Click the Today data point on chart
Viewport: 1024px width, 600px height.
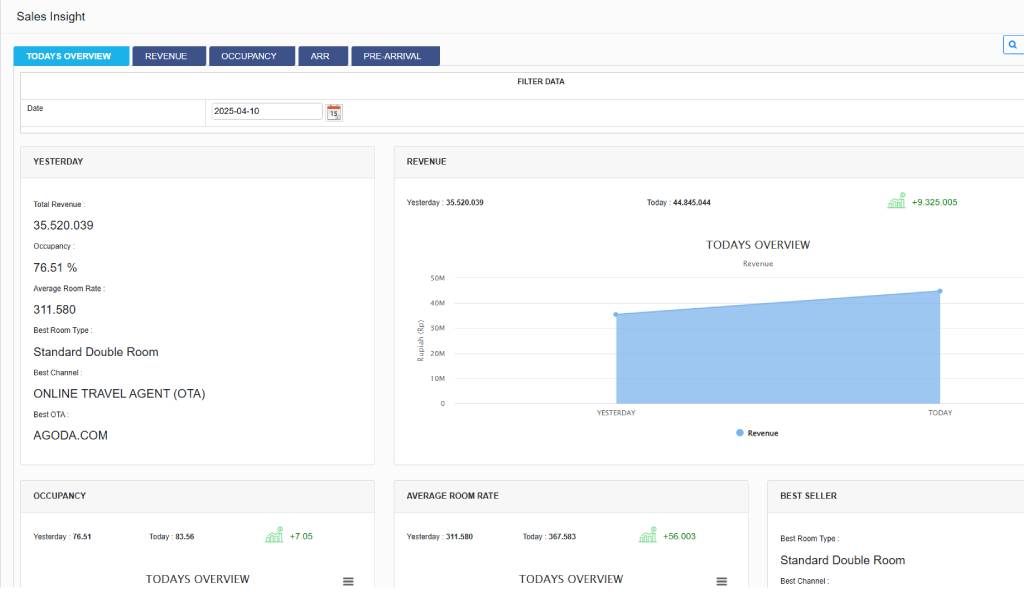point(940,291)
